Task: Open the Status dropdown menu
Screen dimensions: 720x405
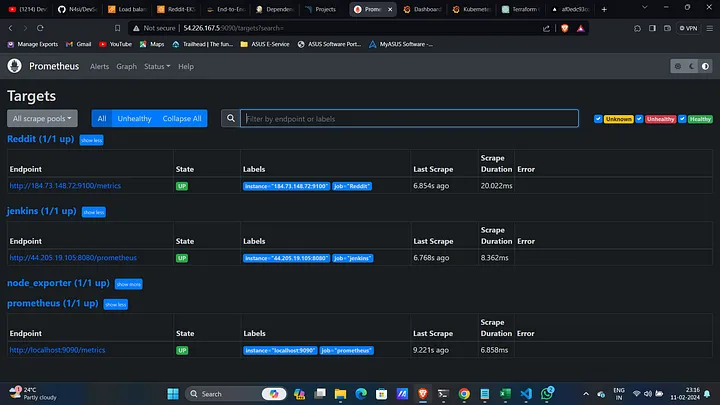Action: 157,67
